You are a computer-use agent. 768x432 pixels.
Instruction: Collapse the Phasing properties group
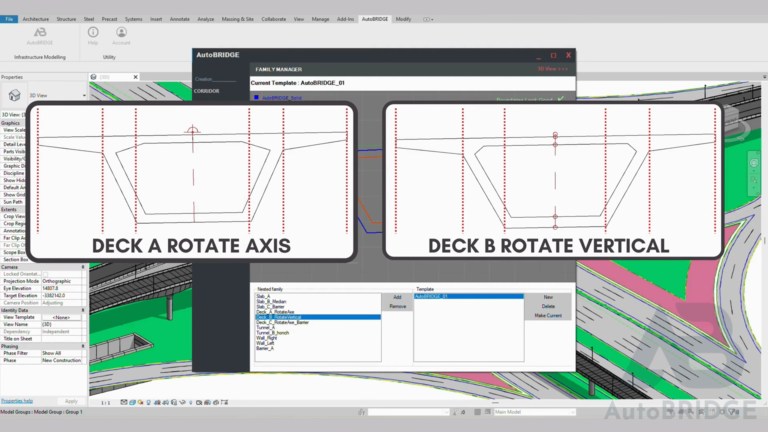pyautogui.click(x=83, y=346)
